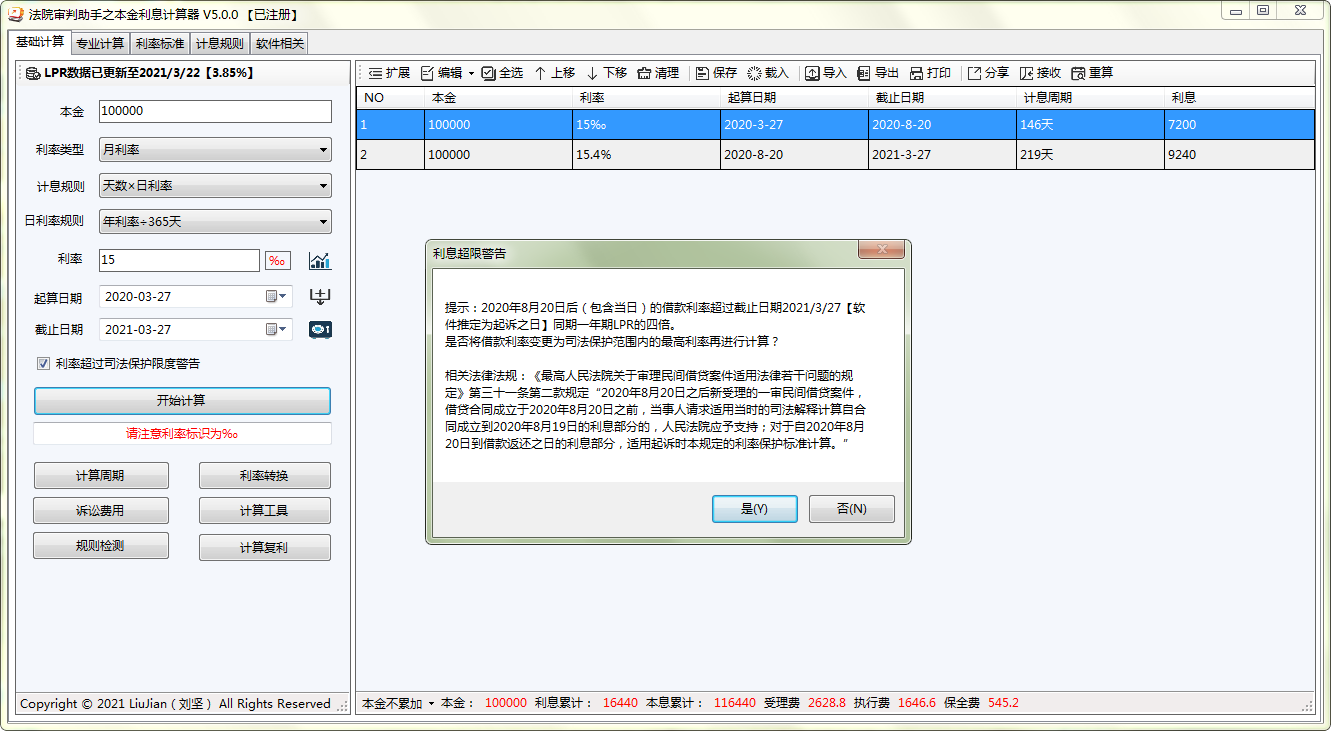Click the 本金 input field
The width and height of the screenshot is (1331, 731).
(215, 112)
